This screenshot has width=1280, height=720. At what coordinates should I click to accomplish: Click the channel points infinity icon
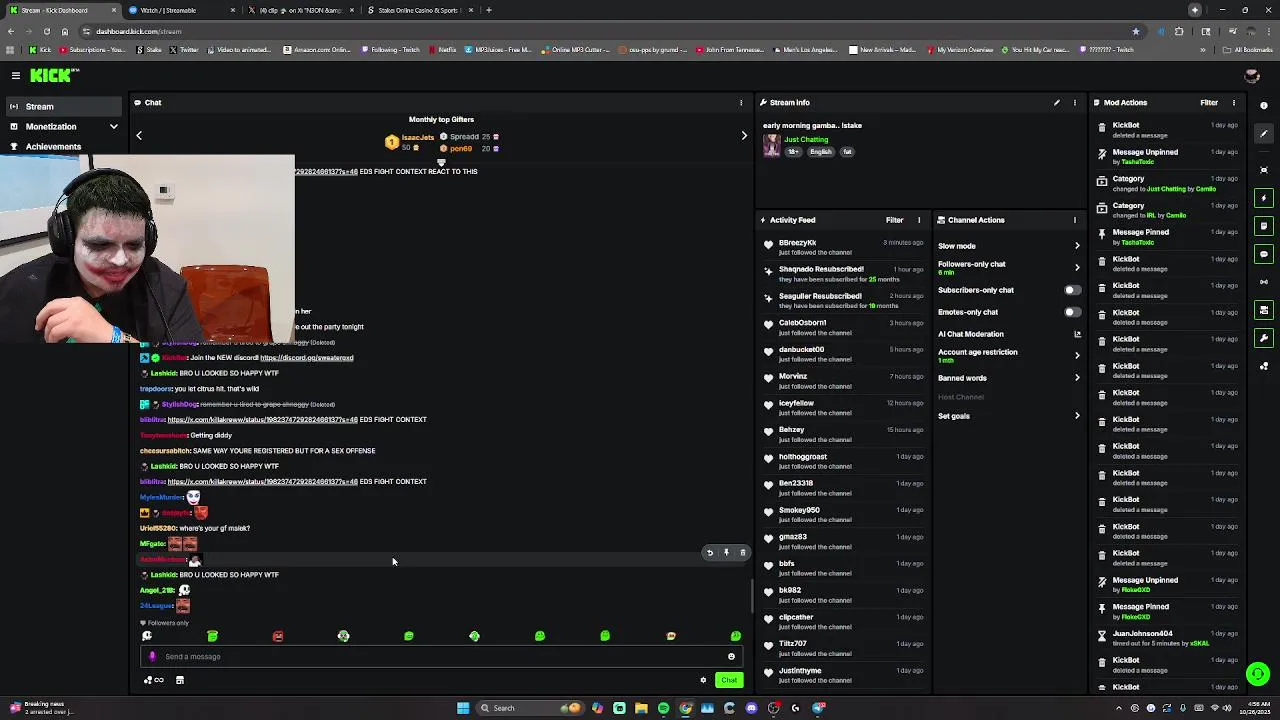click(x=154, y=680)
